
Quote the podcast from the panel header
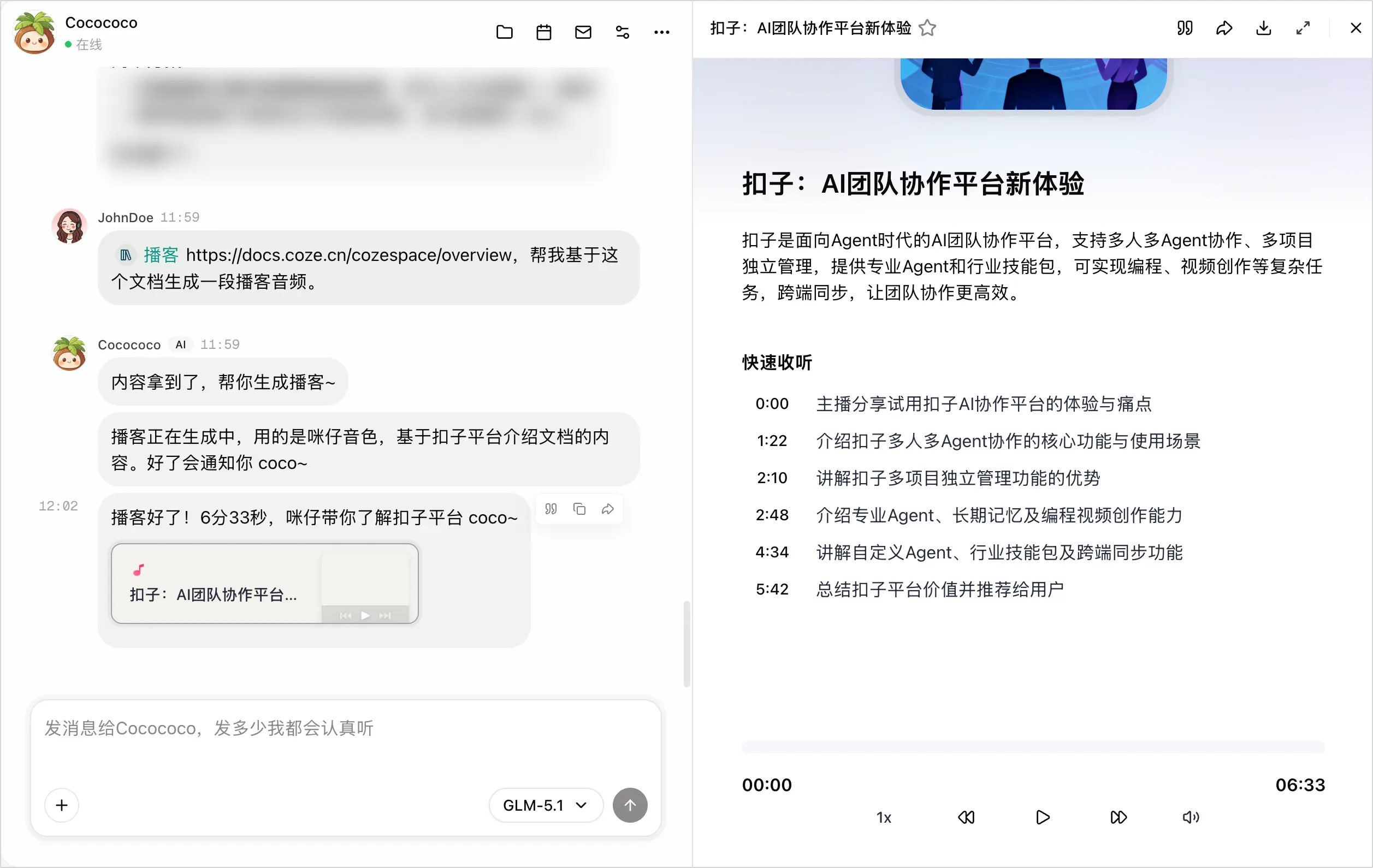[1185, 28]
